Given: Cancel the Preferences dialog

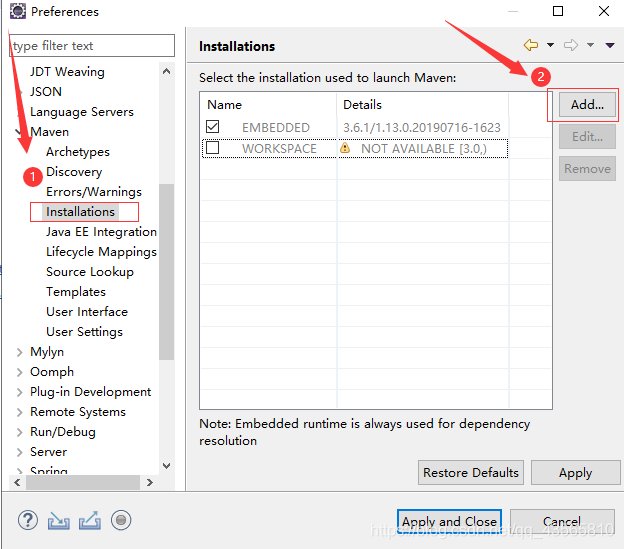Looking at the screenshot, I should tap(562, 521).
